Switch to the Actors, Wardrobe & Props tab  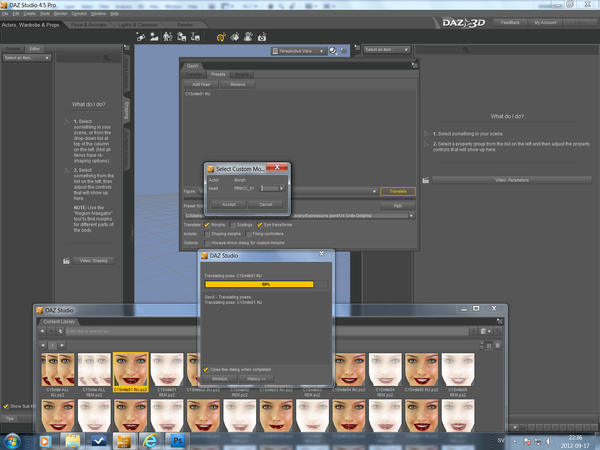click(30, 25)
